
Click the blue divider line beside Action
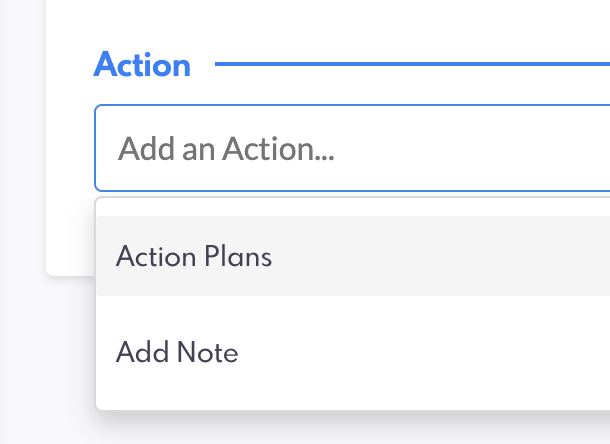(x=412, y=66)
